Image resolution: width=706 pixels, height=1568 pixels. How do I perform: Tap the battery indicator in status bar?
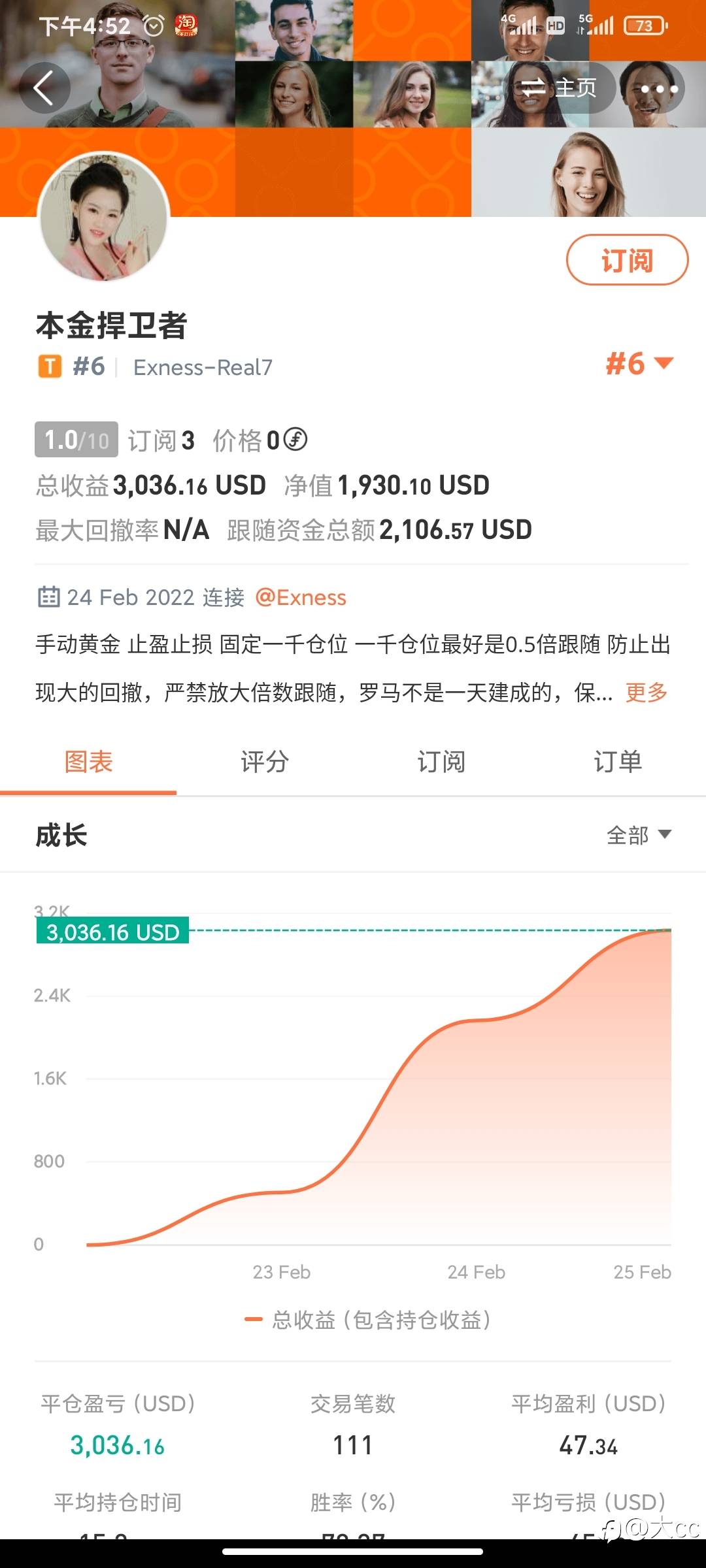pos(645,26)
